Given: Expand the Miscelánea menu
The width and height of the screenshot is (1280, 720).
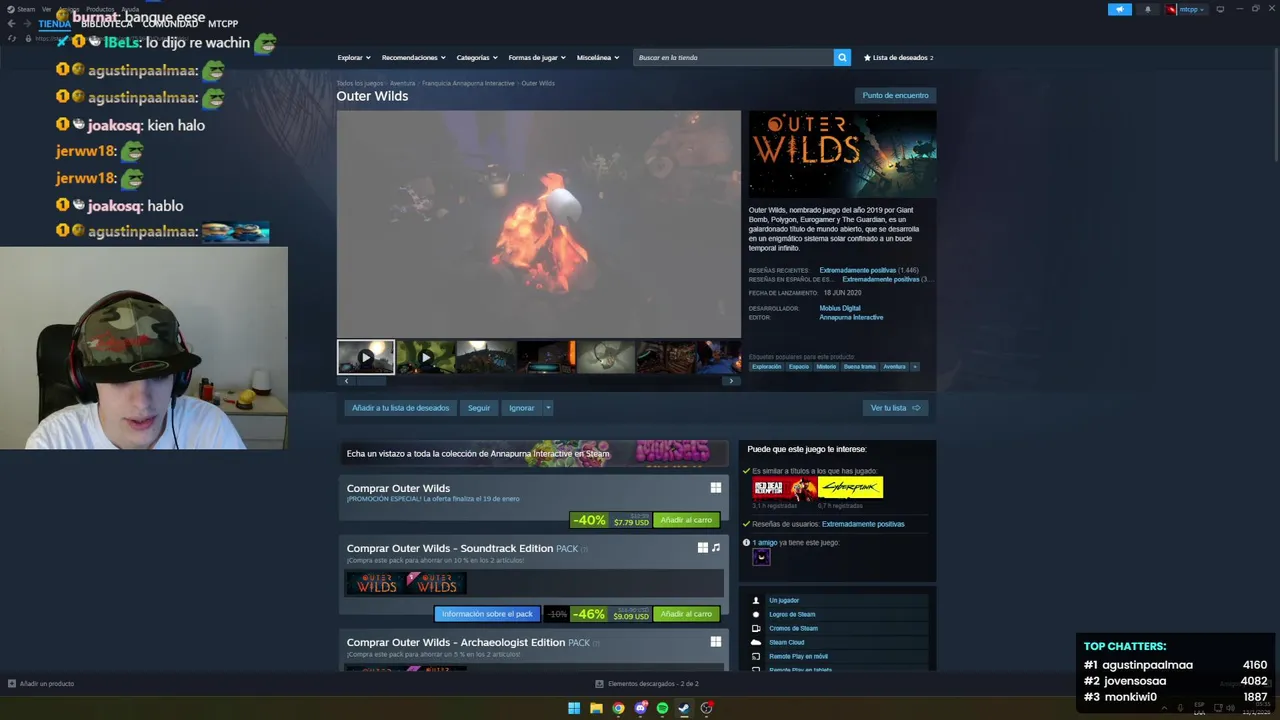Looking at the screenshot, I should [x=598, y=58].
